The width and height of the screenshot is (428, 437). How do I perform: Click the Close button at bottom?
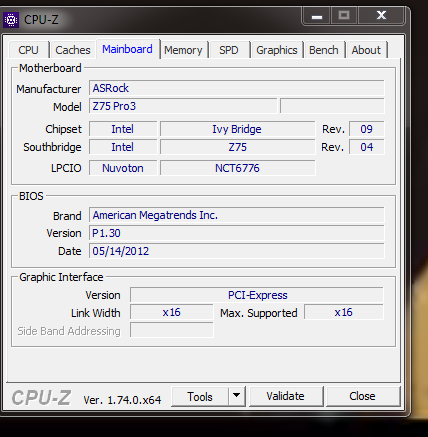coord(362,396)
